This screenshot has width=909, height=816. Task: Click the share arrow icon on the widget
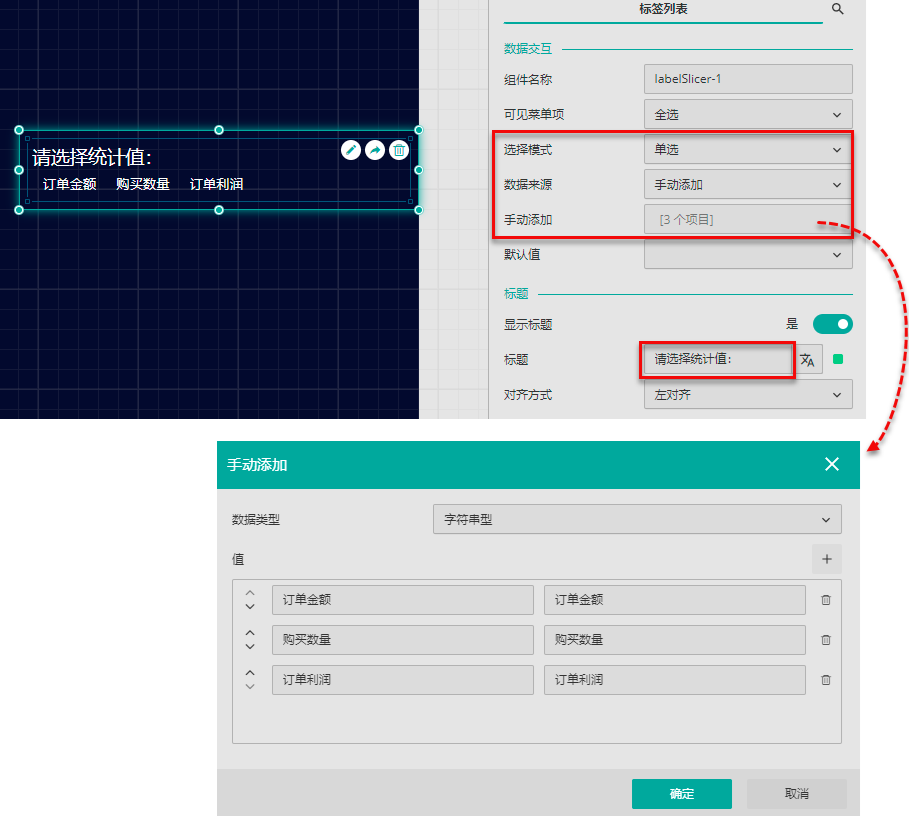pyautogui.click(x=375, y=150)
